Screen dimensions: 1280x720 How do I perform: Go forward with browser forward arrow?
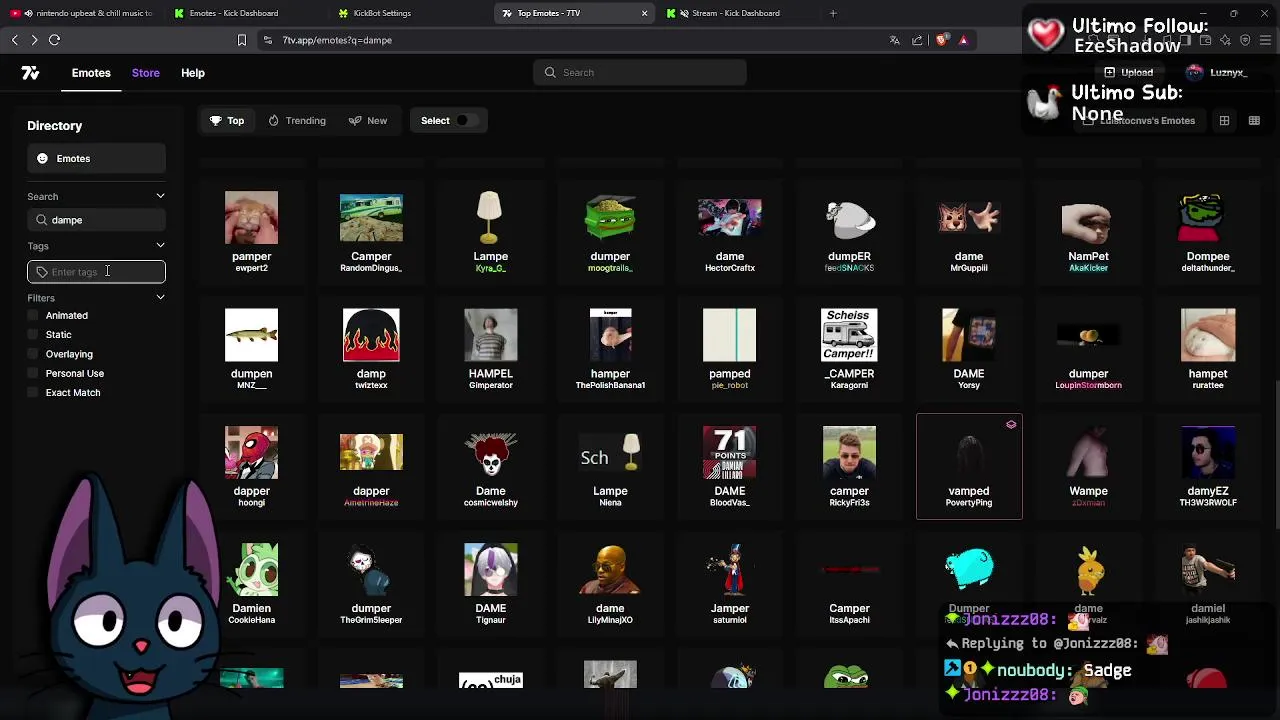click(x=34, y=40)
